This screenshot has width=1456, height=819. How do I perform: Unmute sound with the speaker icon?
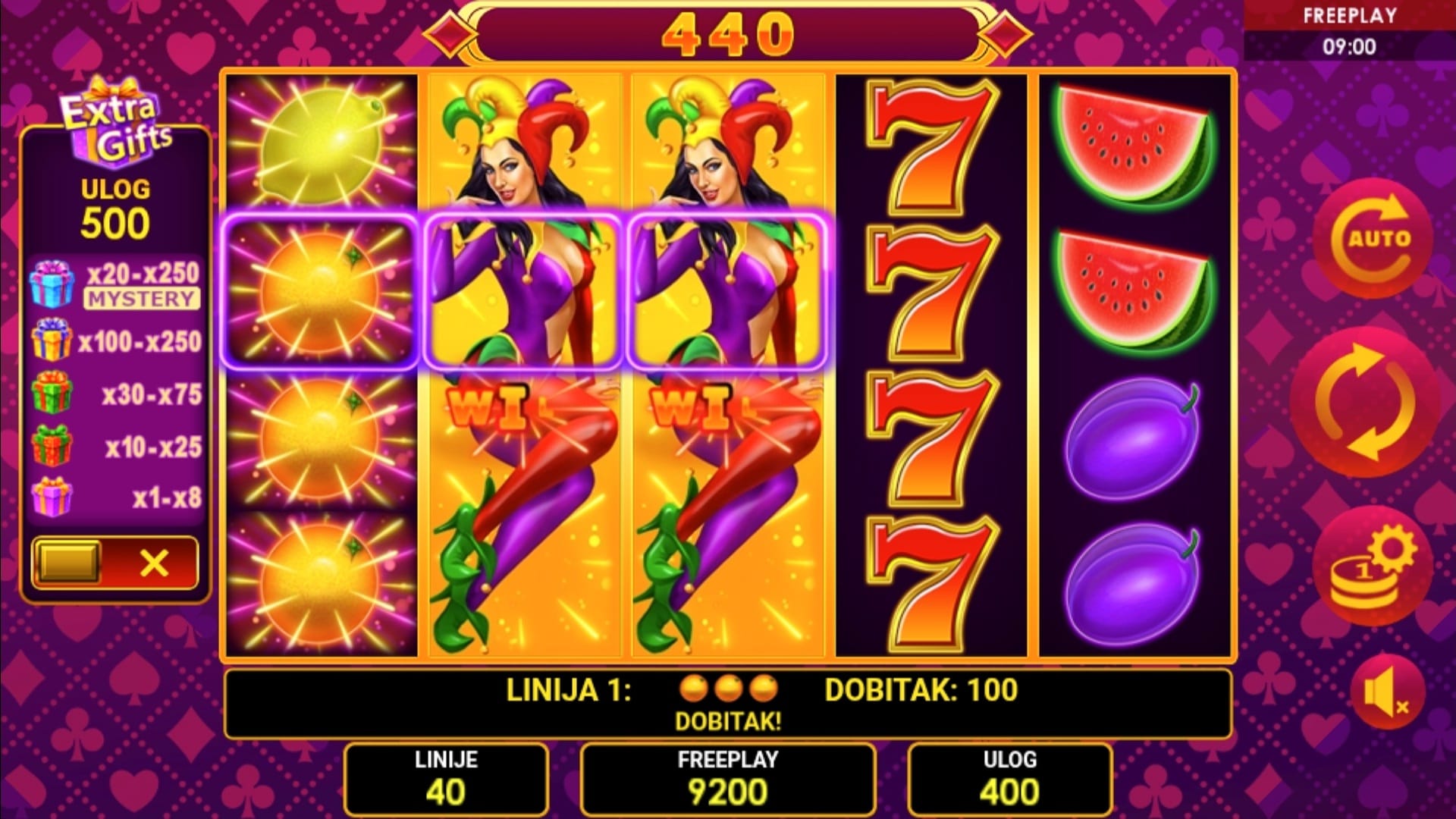click(x=1387, y=692)
